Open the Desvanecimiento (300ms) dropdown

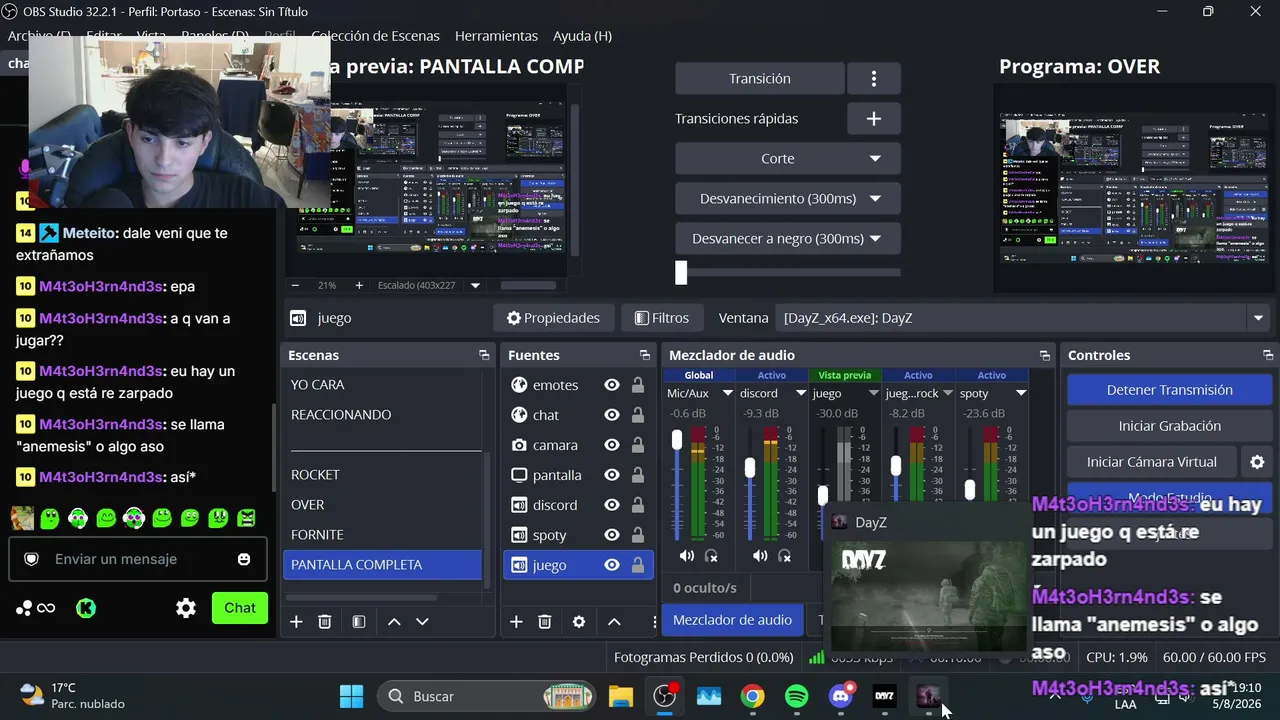click(x=788, y=199)
